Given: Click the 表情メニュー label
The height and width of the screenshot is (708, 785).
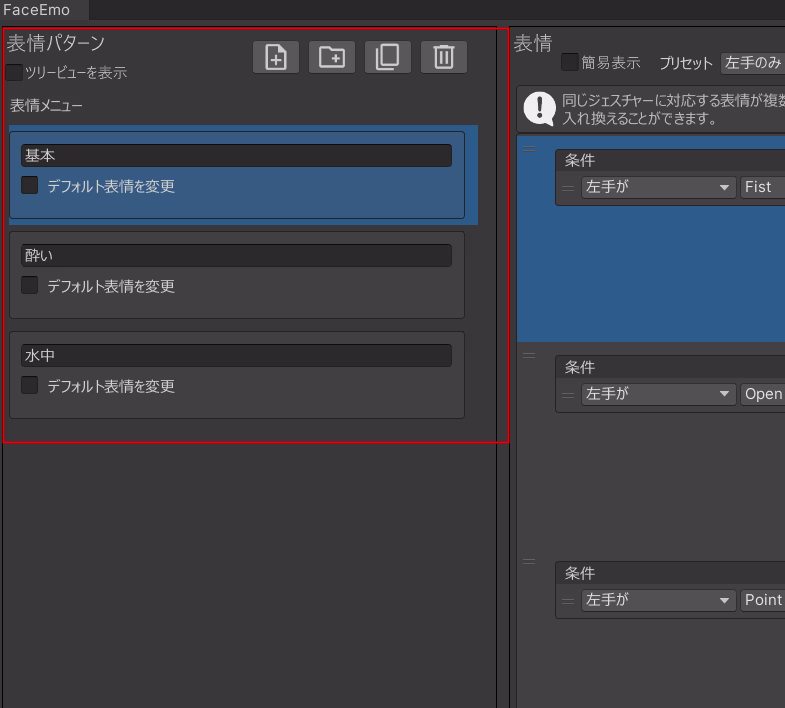Looking at the screenshot, I should (x=46, y=105).
